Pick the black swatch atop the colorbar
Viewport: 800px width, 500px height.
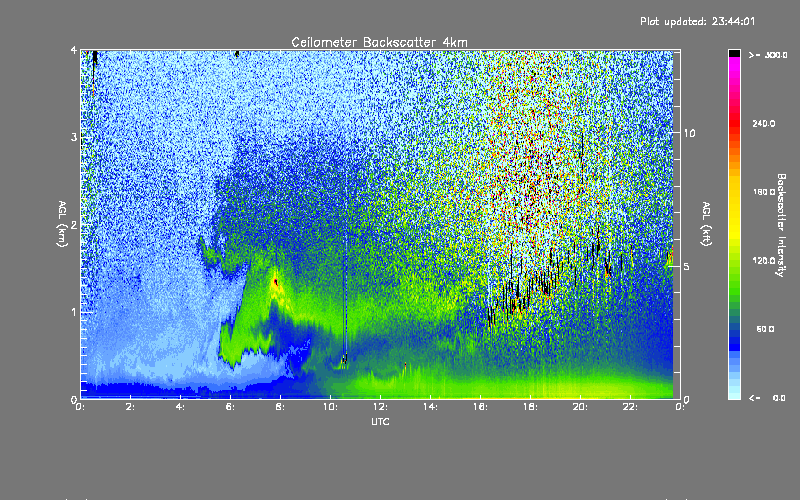[734, 53]
